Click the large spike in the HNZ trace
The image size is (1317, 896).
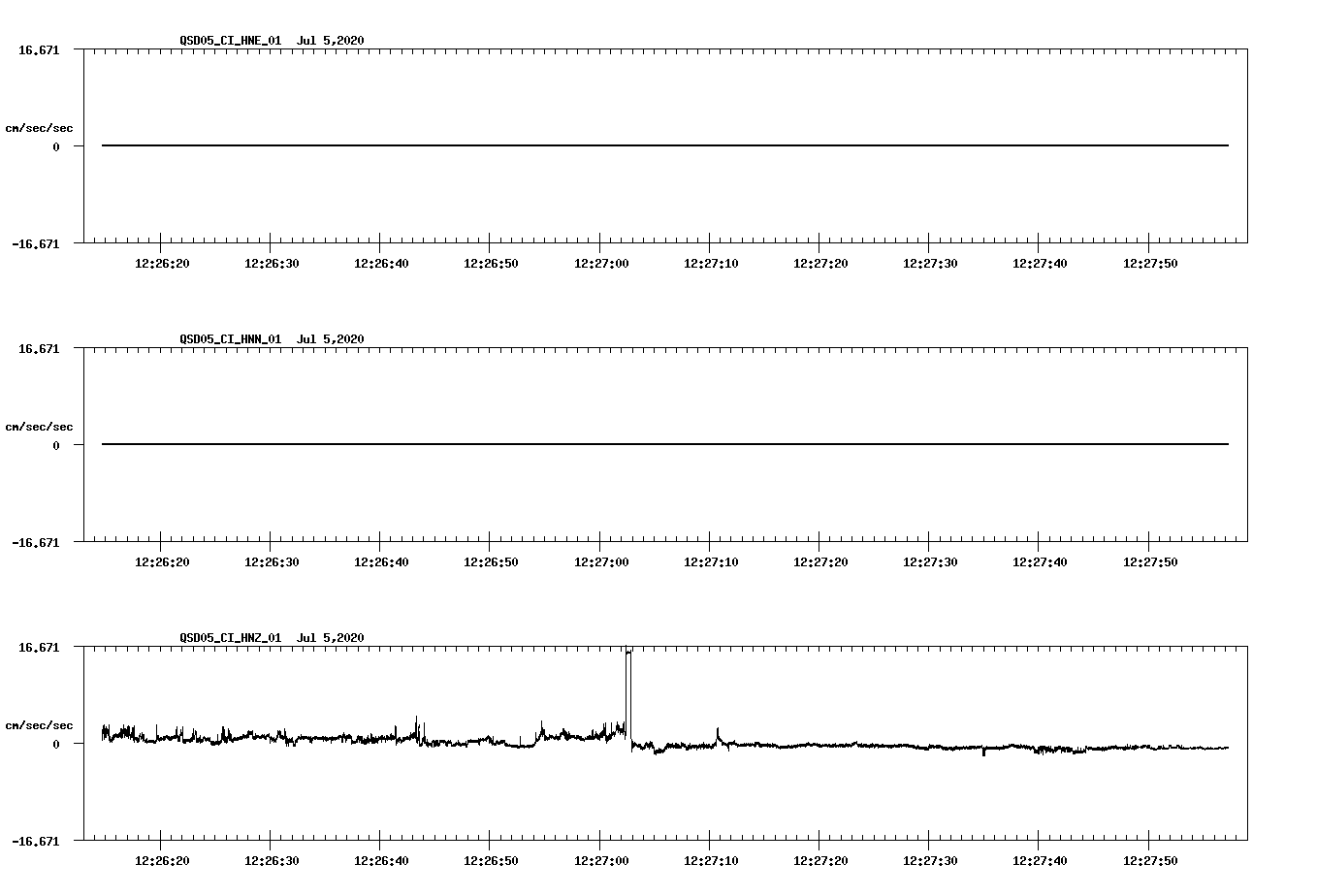628,696
